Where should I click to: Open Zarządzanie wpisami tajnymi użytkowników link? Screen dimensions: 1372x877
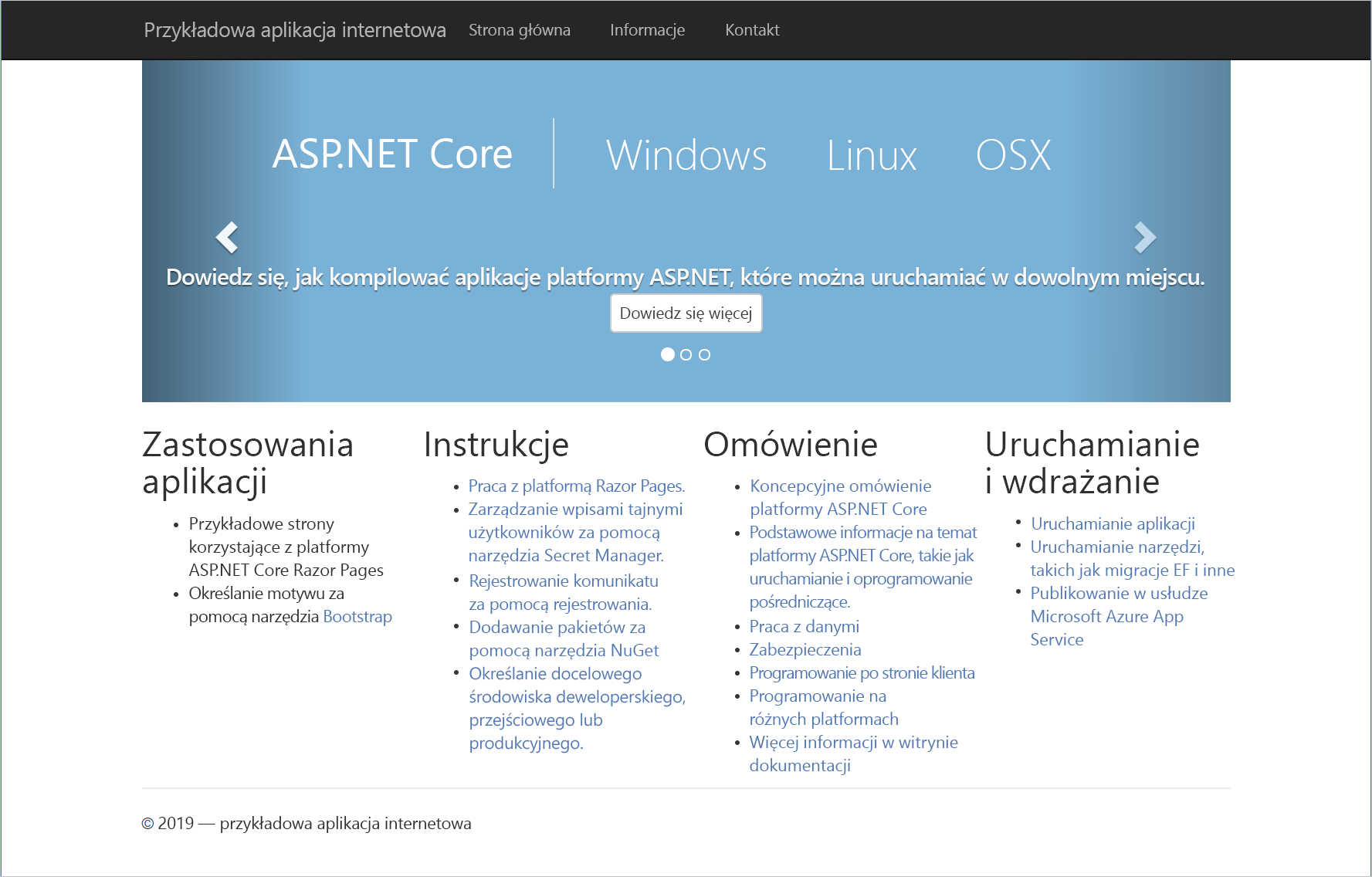(x=576, y=533)
